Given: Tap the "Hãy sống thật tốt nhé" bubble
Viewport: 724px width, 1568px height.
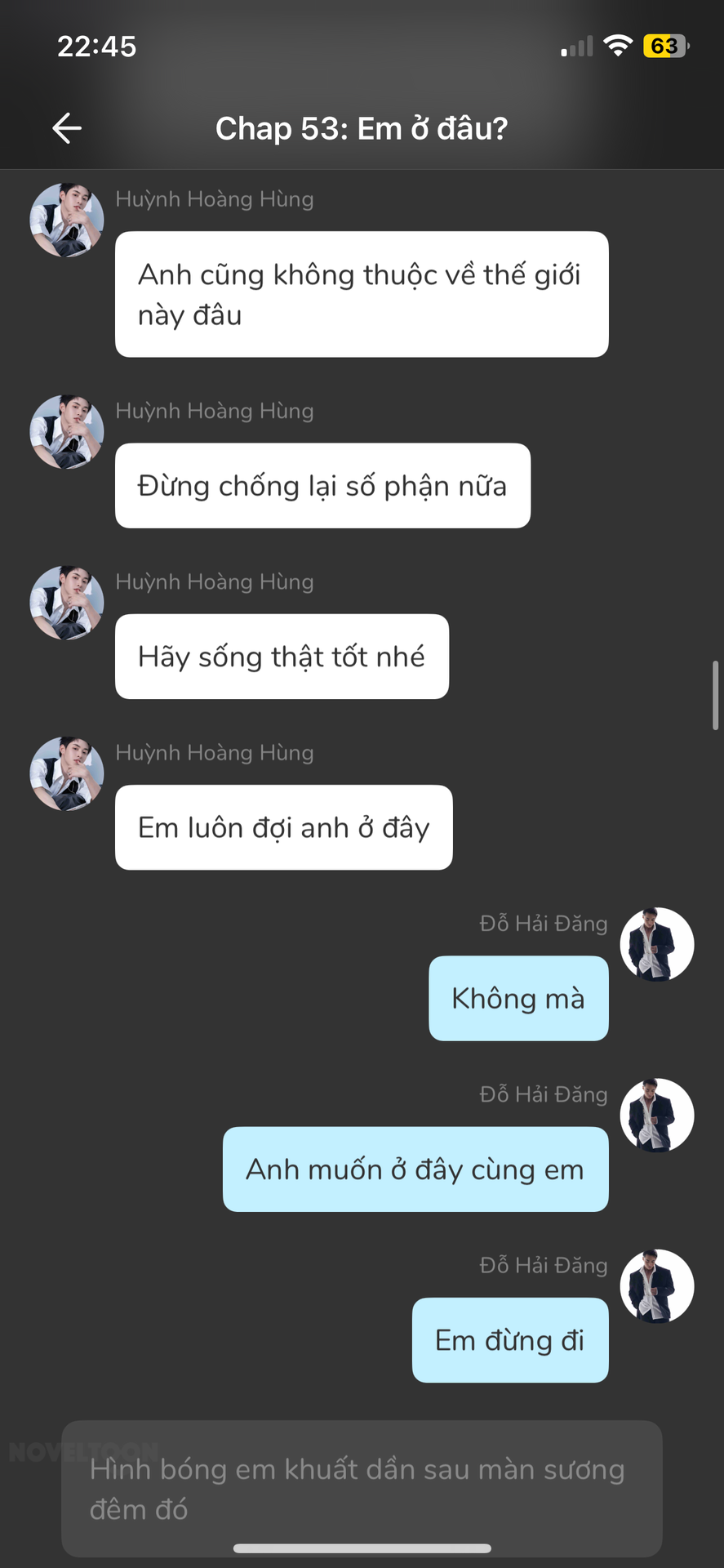Looking at the screenshot, I should pos(282,656).
